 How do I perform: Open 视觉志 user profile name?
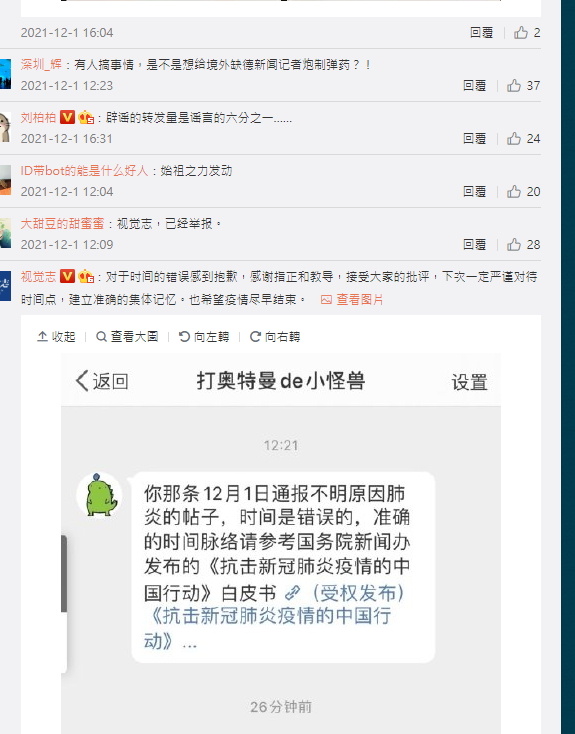coord(38,277)
